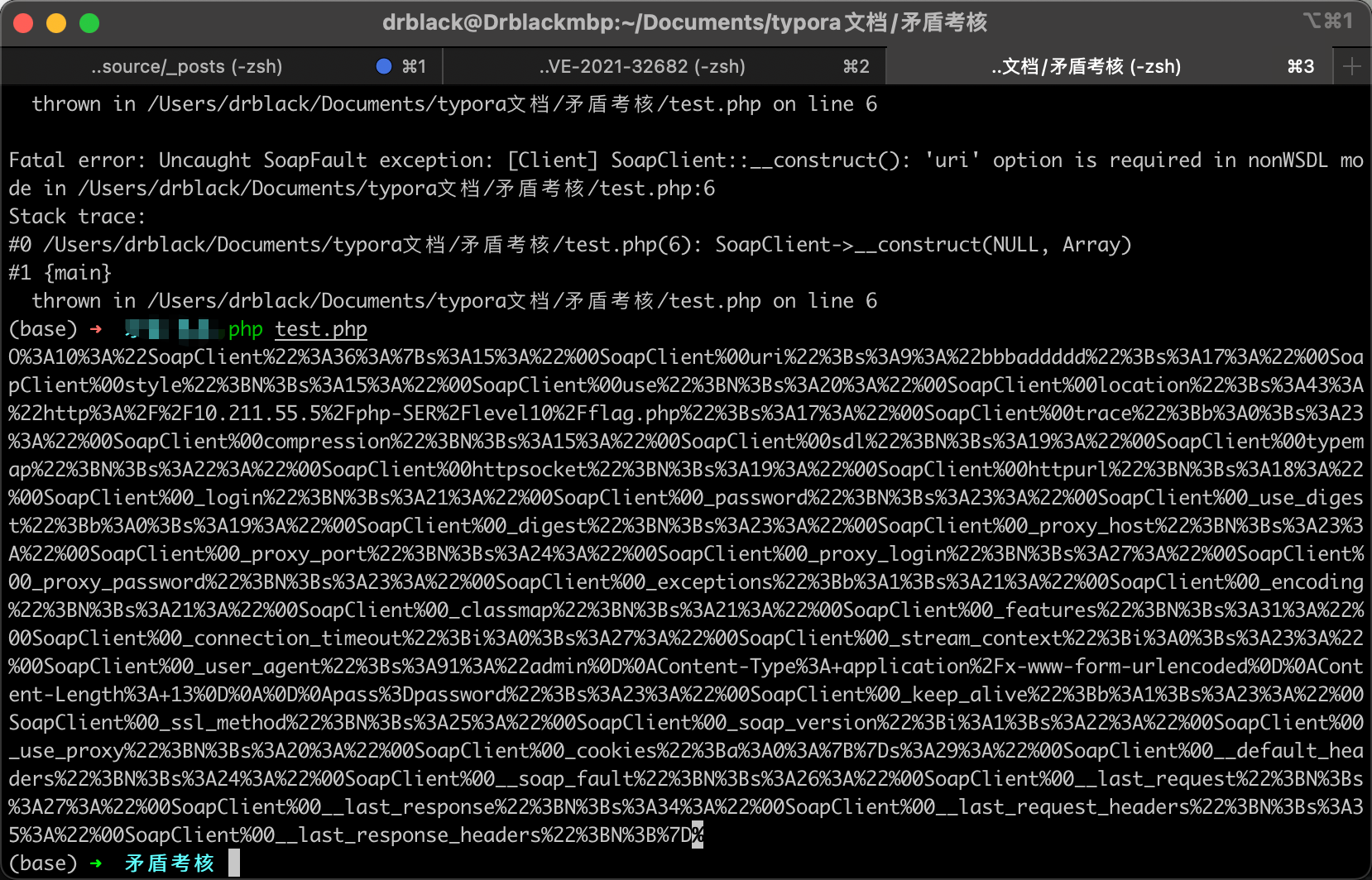Click the output line starting 00_proxy_password
Screen dimensions: 1372x880
(x=686, y=582)
